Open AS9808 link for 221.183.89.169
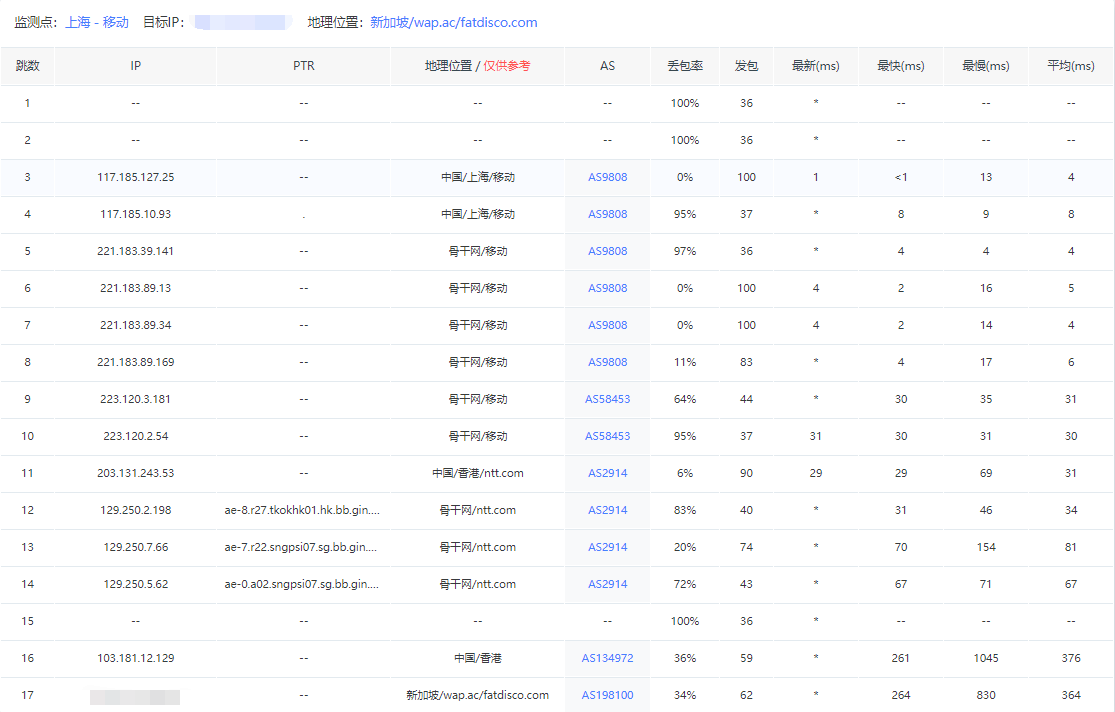This screenshot has width=1115, height=712. tap(607, 362)
